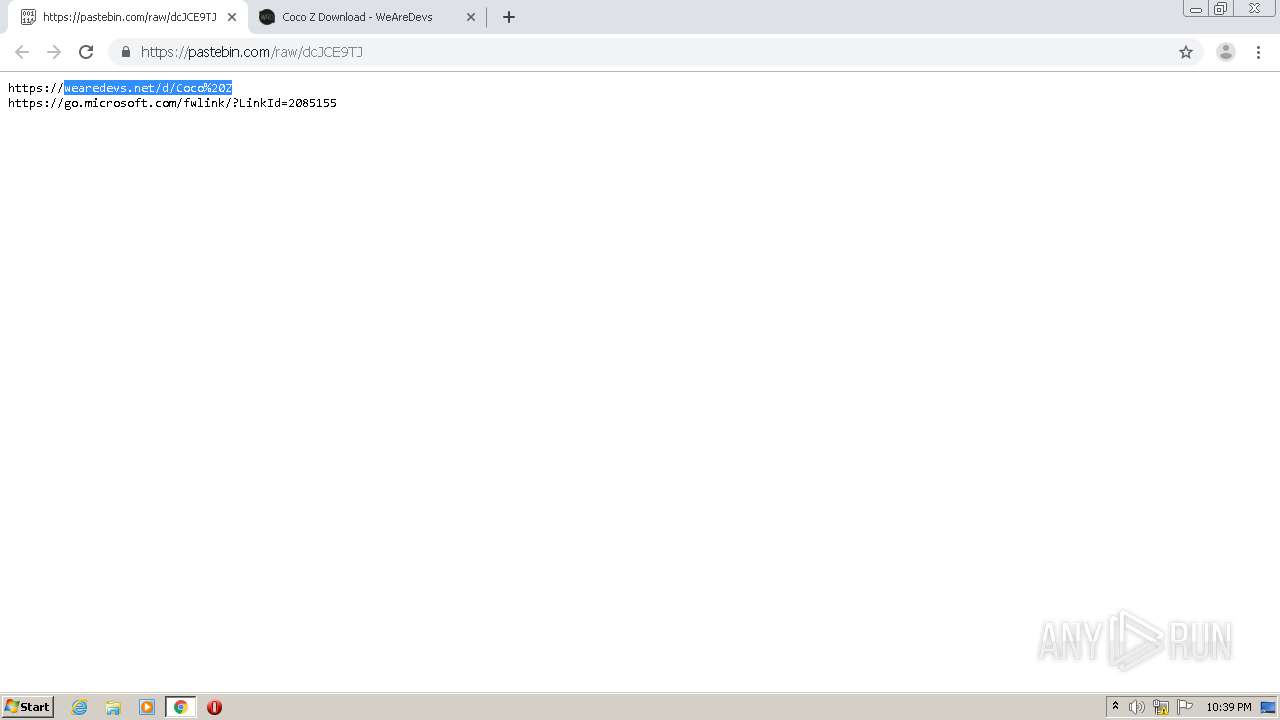Restore down the Chrome window
The image size is (1280, 720).
[1221, 8]
